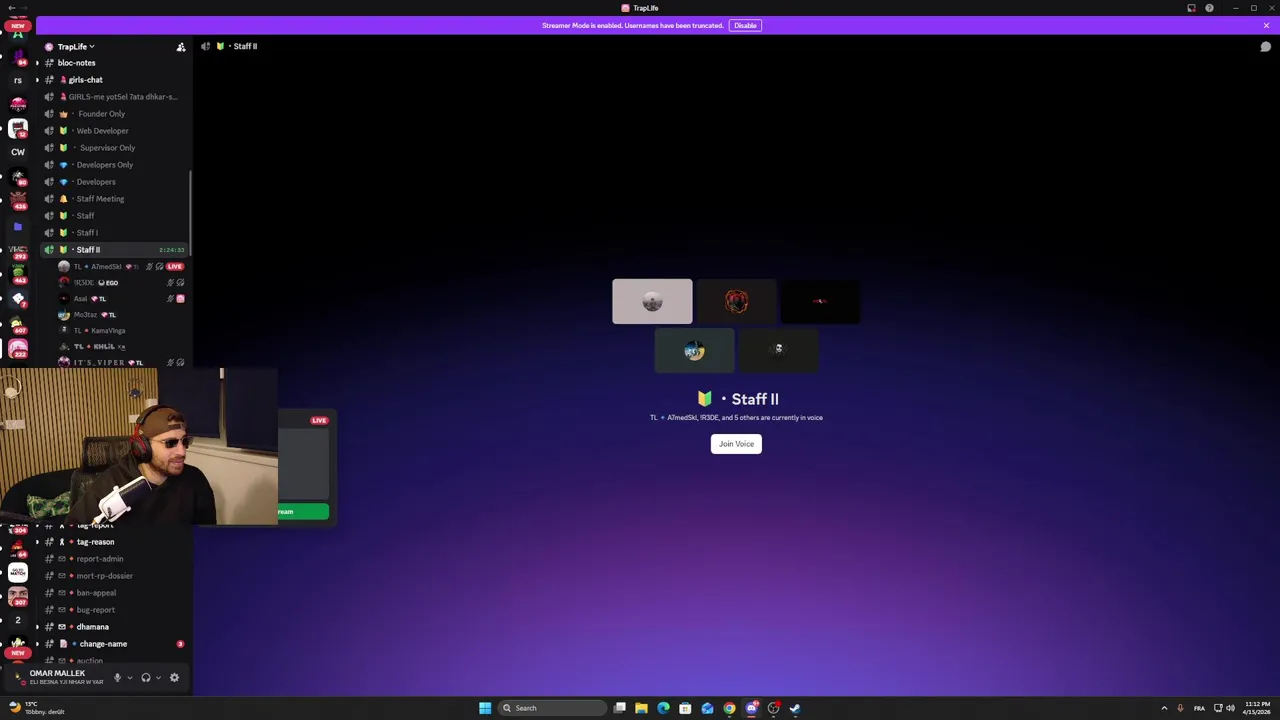Join the Staff Meeting voice channel
1280x720 pixels.
coord(115,199)
